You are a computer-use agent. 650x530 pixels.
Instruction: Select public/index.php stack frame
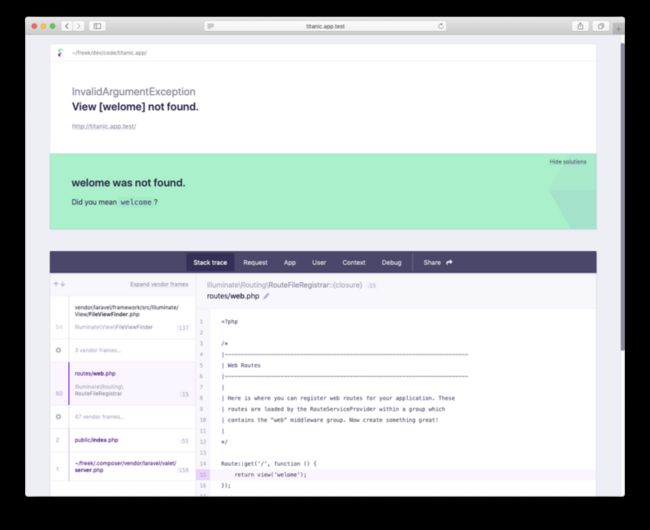point(123,440)
